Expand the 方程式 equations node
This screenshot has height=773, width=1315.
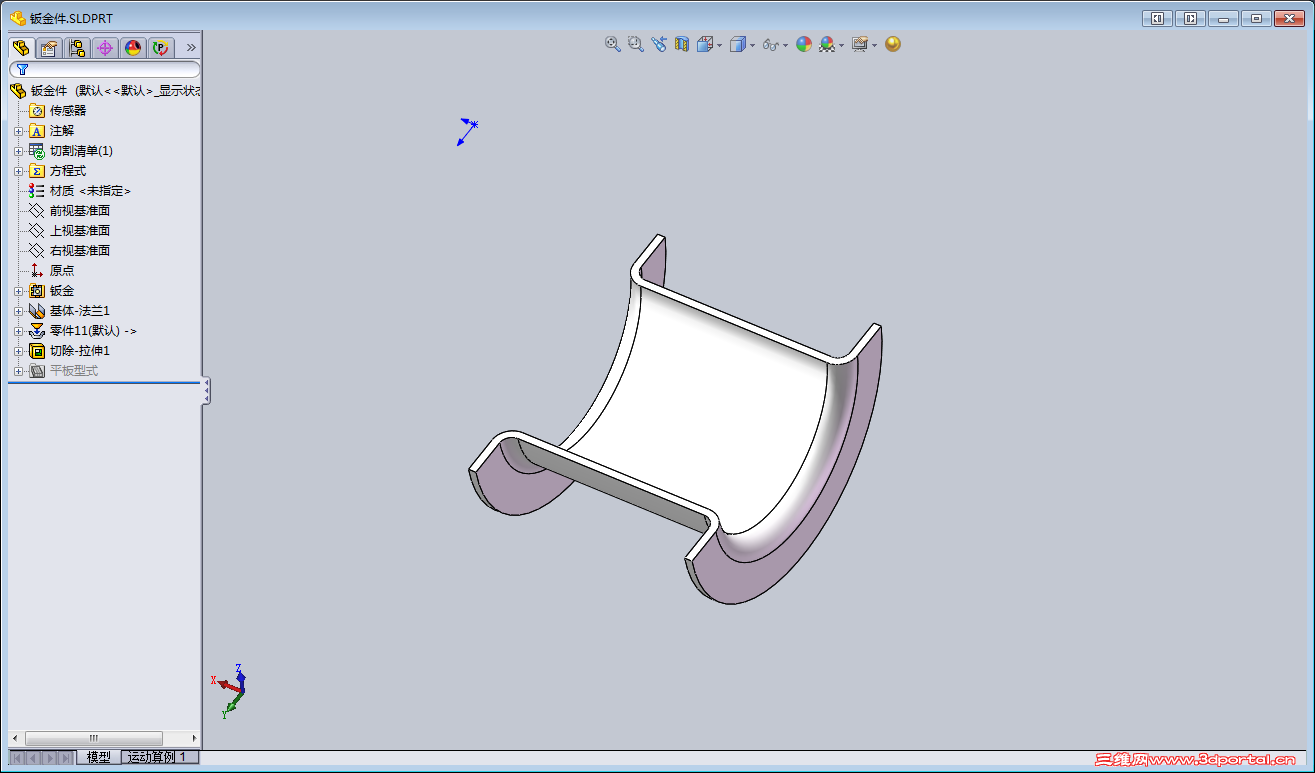click(18, 171)
